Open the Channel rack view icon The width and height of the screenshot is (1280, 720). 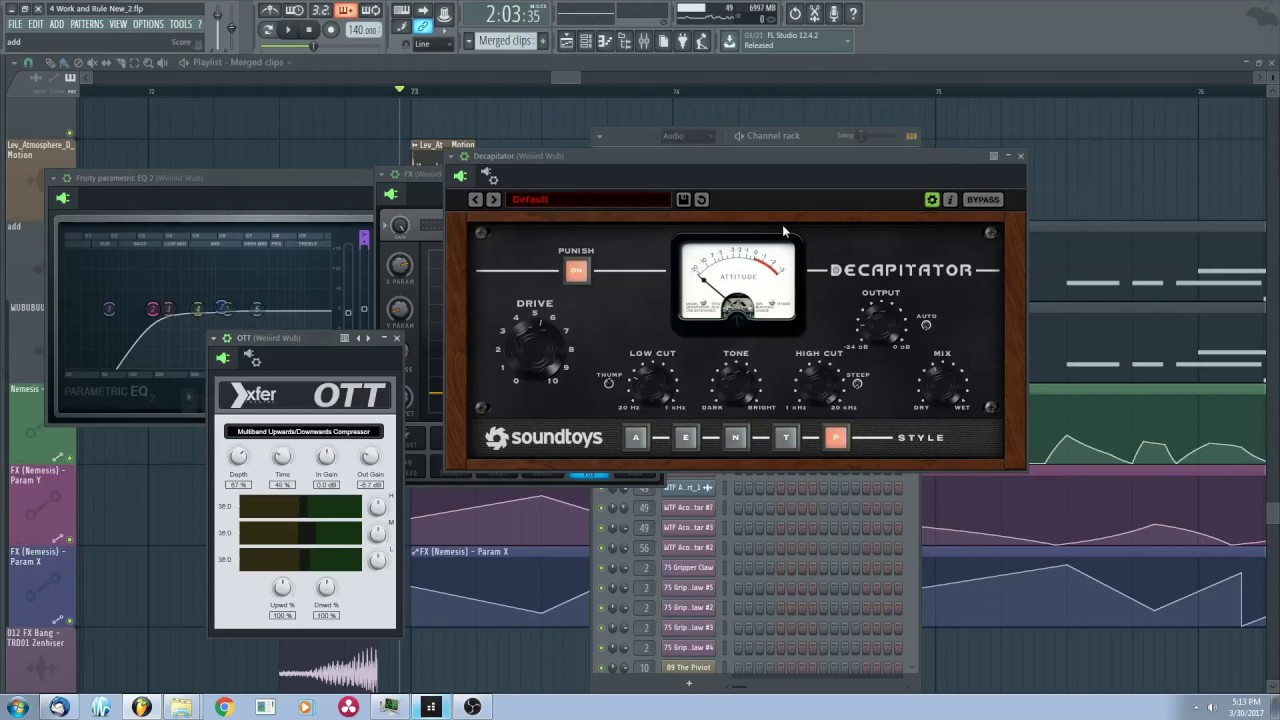click(585, 41)
